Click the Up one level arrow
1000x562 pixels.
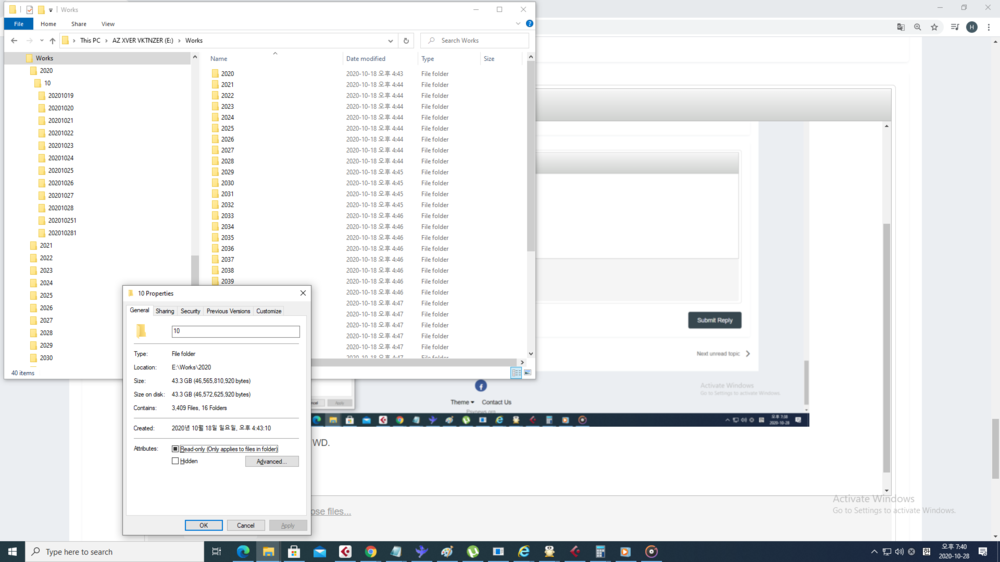point(52,41)
